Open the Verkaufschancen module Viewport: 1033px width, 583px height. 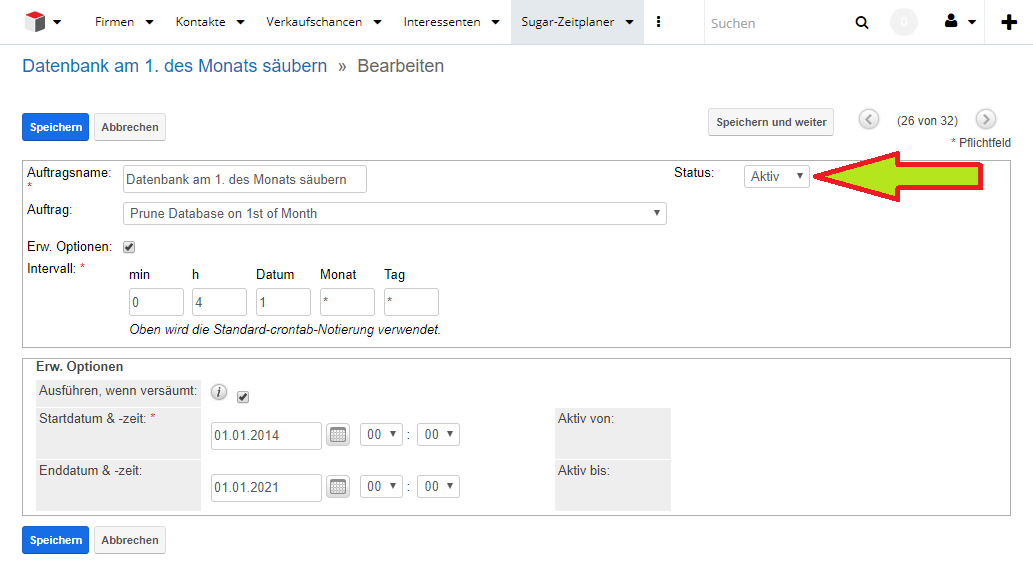point(314,22)
